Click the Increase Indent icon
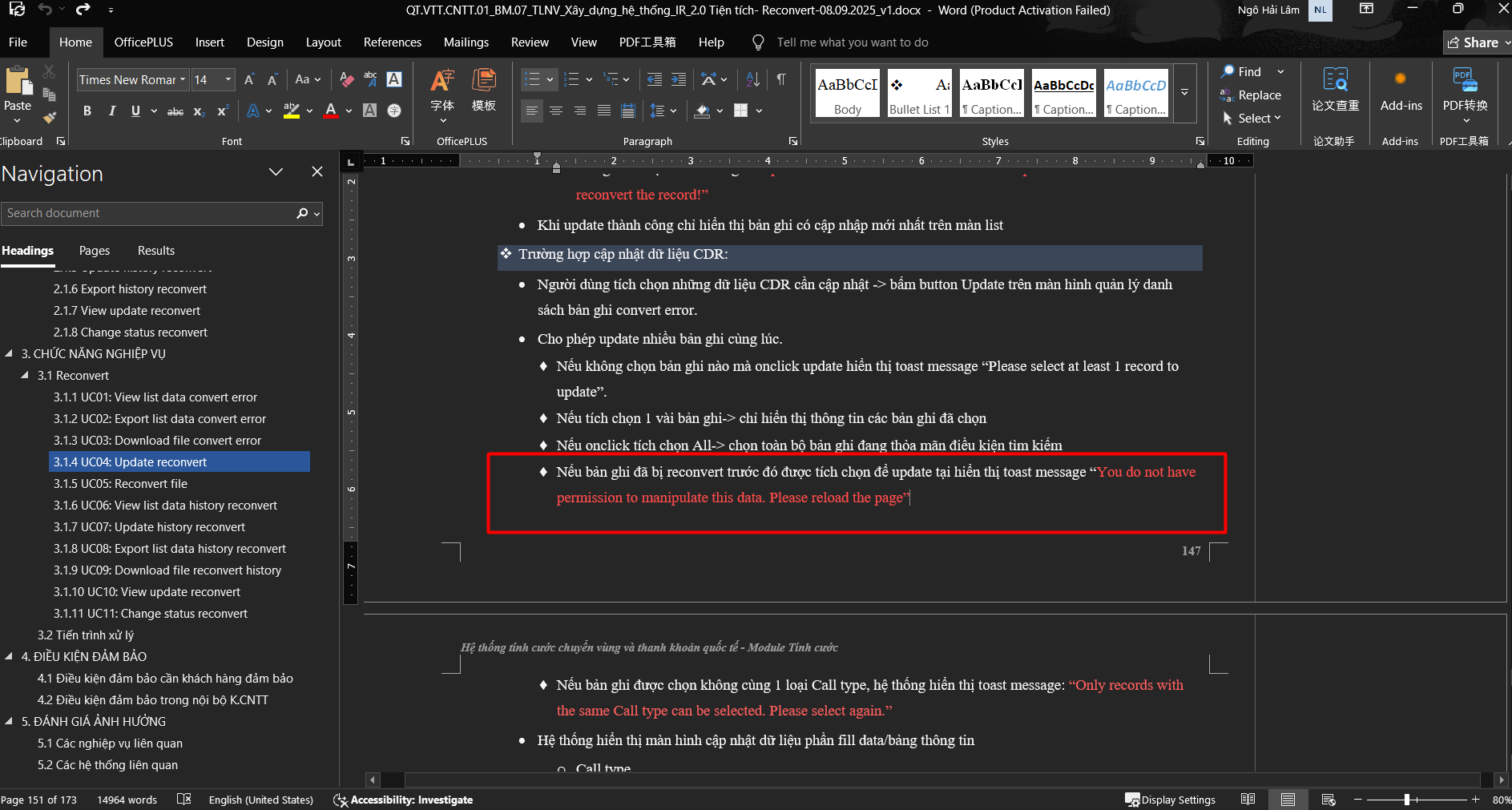The width and height of the screenshot is (1512, 810). pyautogui.click(x=679, y=79)
